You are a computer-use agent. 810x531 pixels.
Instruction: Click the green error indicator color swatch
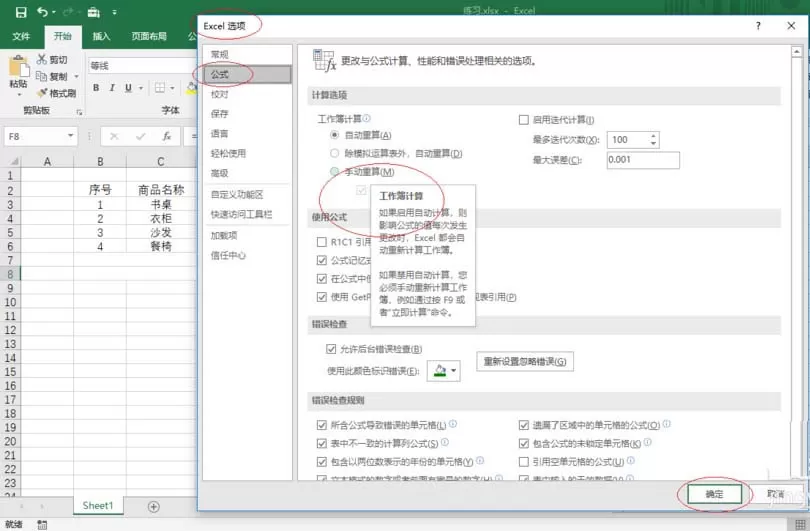point(440,371)
